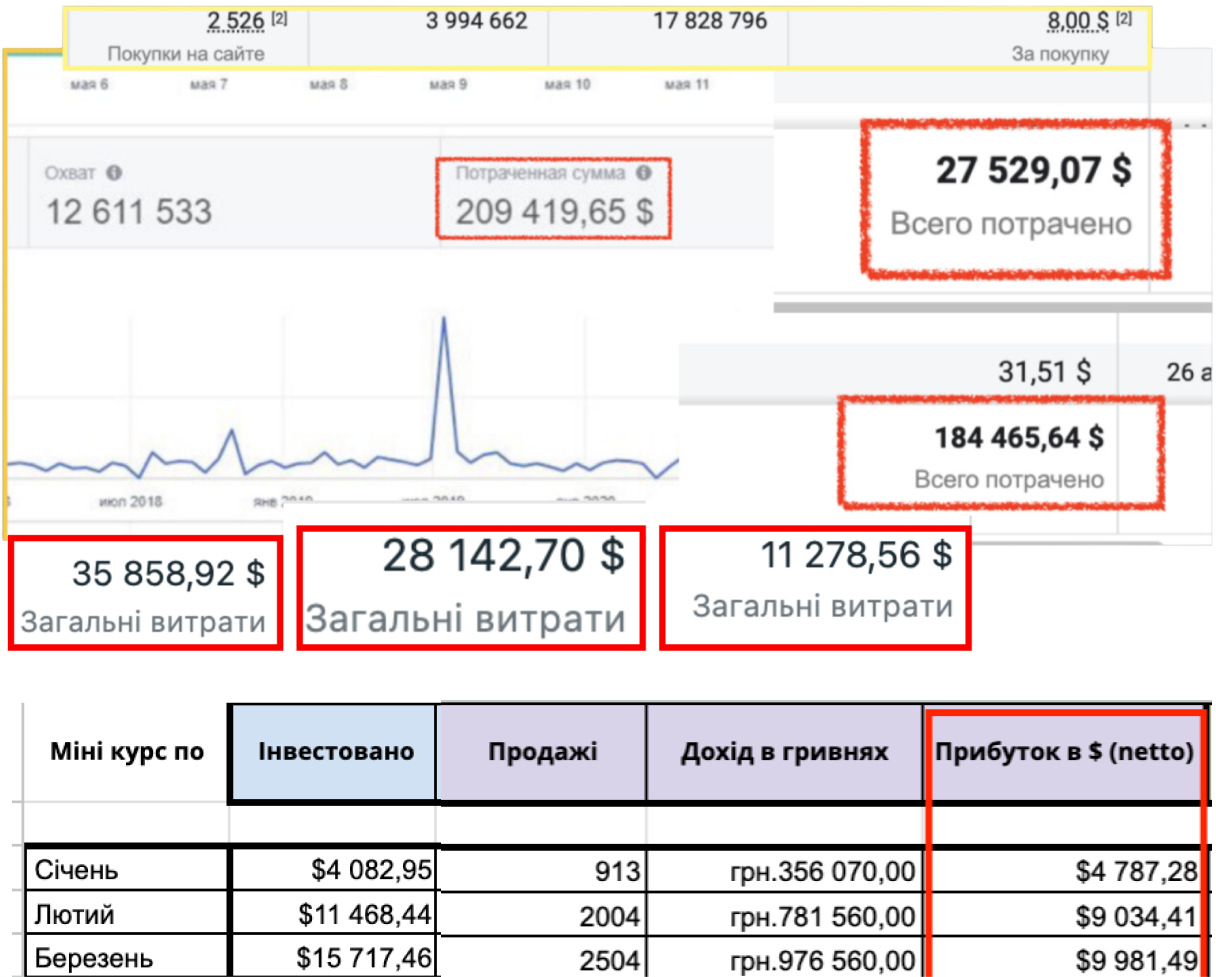This screenshot has height=977, width=1216.
Task: Select the Дохід в гривнях column header
Action: 784,752
